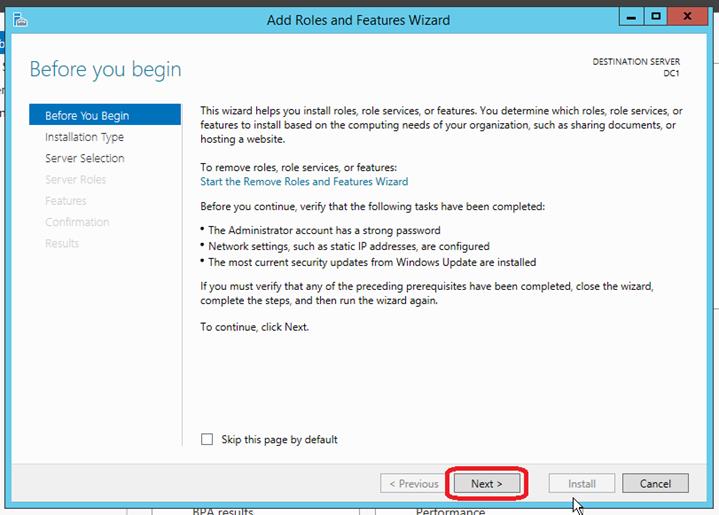Click the Add Roles and Features Wizard title
Viewport: 719px width, 515px height.
coord(359,20)
